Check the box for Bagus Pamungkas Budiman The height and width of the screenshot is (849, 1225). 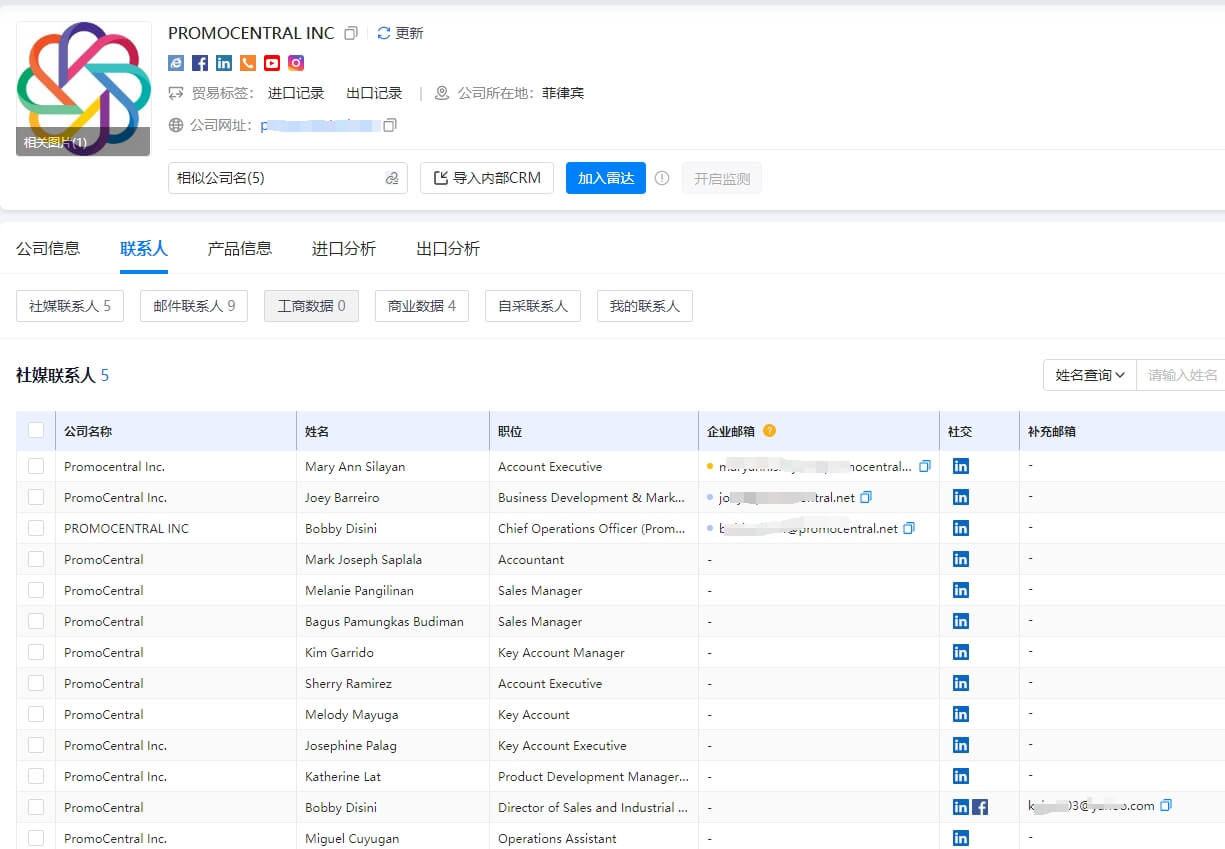coord(36,621)
